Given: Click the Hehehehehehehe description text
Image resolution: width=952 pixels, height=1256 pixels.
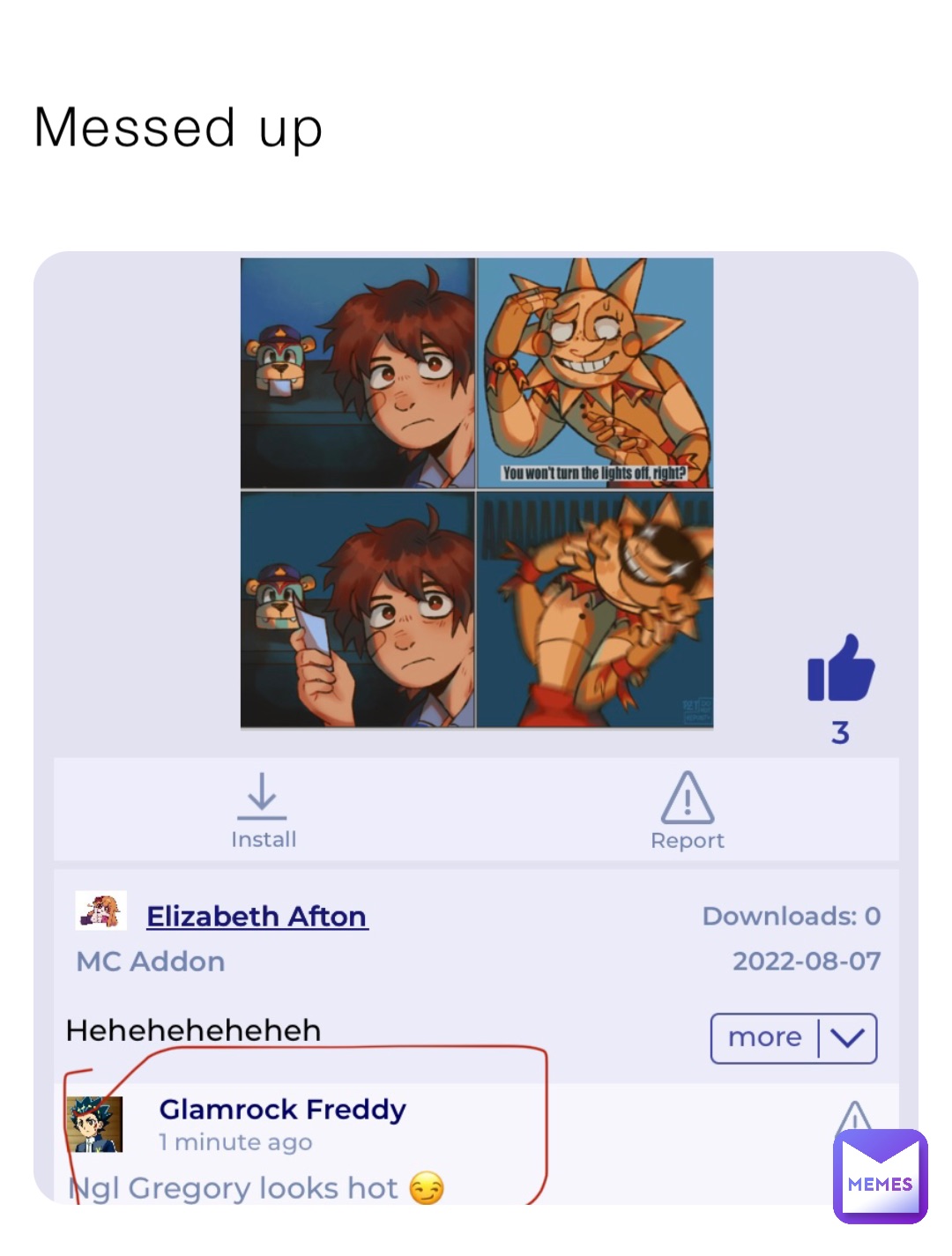Looking at the screenshot, I should pyautogui.click(x=193, y=1029).
